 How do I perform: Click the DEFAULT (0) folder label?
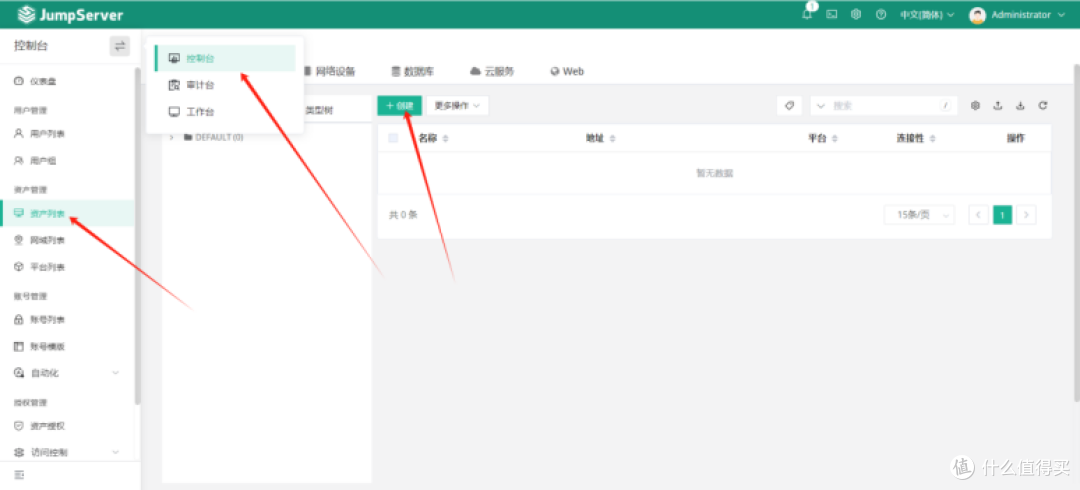point(219,137)
